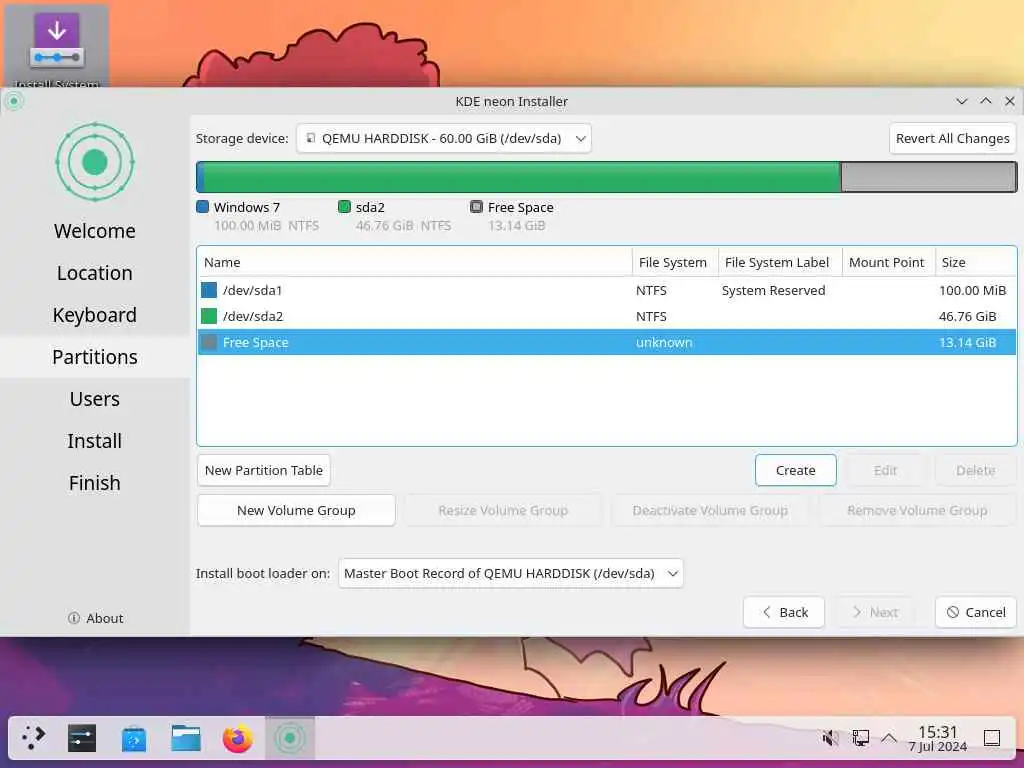The image size is (1024, 768).
Task: Select the Free Space partition row
Action: click(x=607, y=342)
